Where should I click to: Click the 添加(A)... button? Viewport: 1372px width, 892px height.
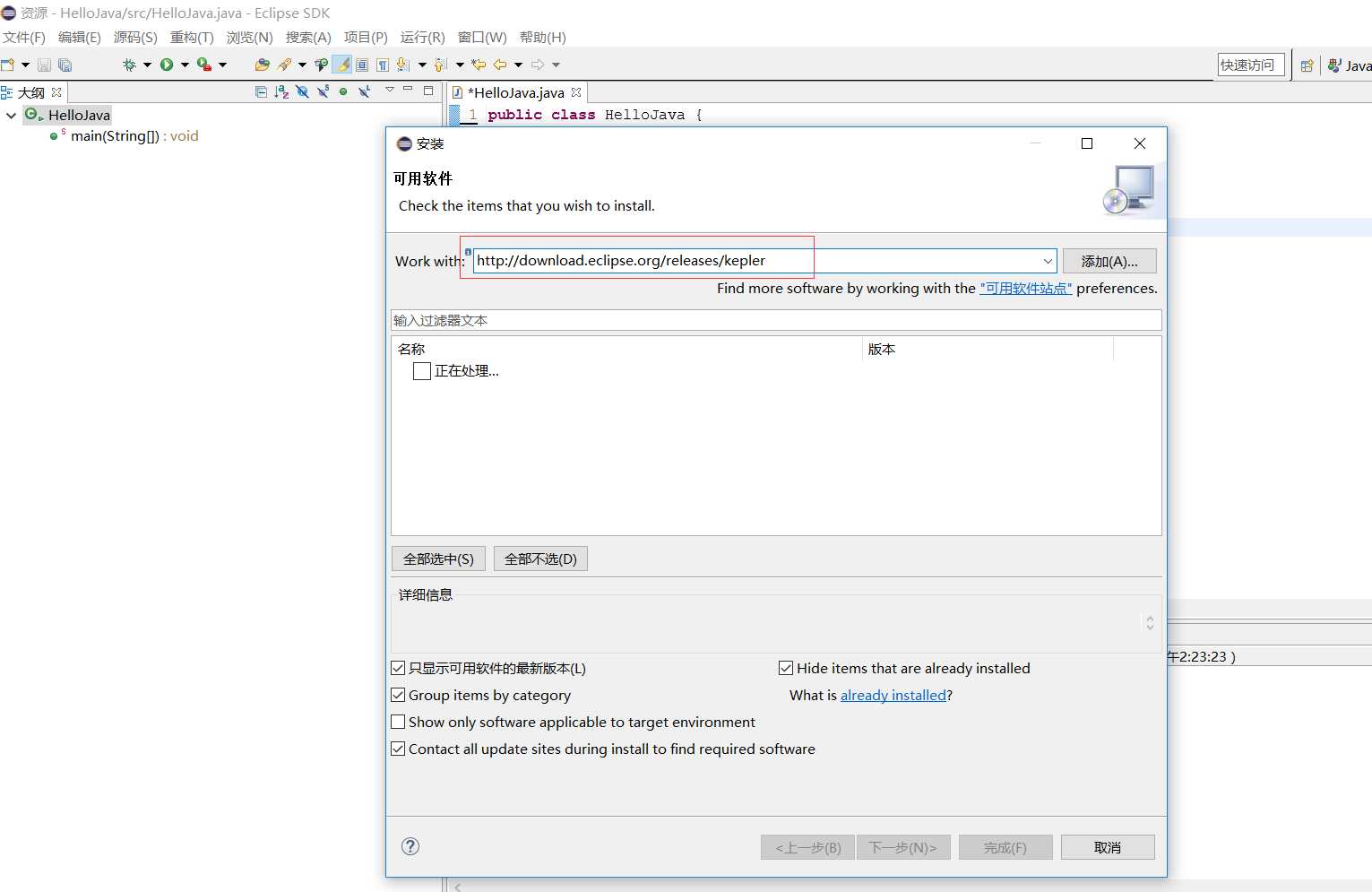[x=1109, y=261]
